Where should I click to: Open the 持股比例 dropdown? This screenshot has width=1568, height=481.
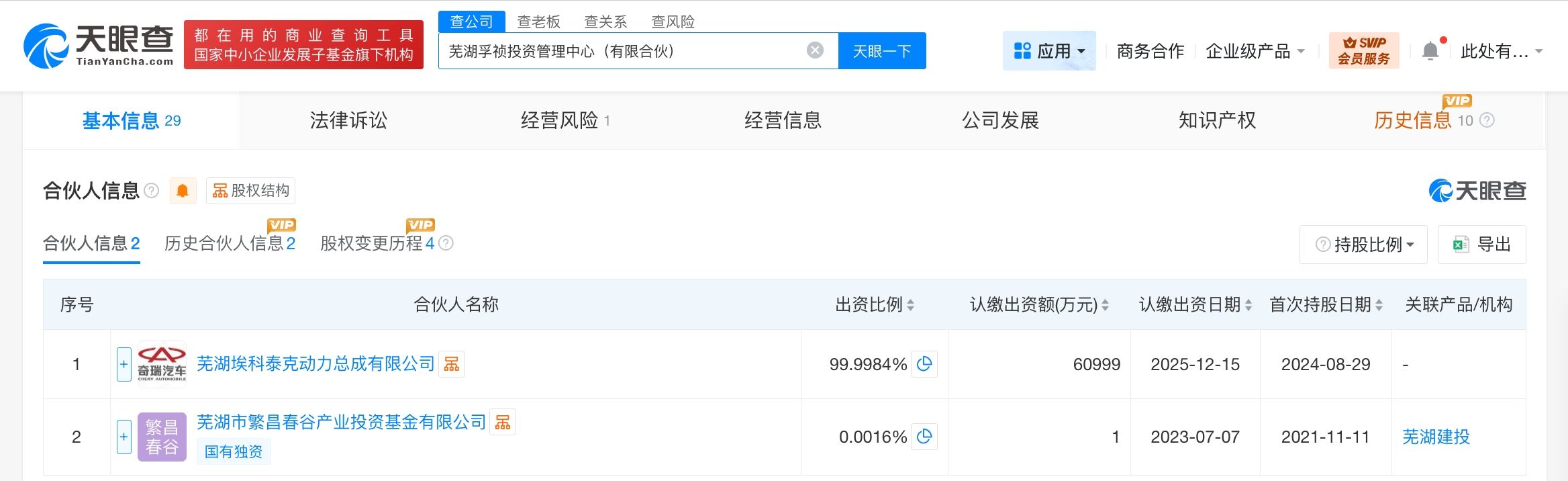pos(1363,245)
